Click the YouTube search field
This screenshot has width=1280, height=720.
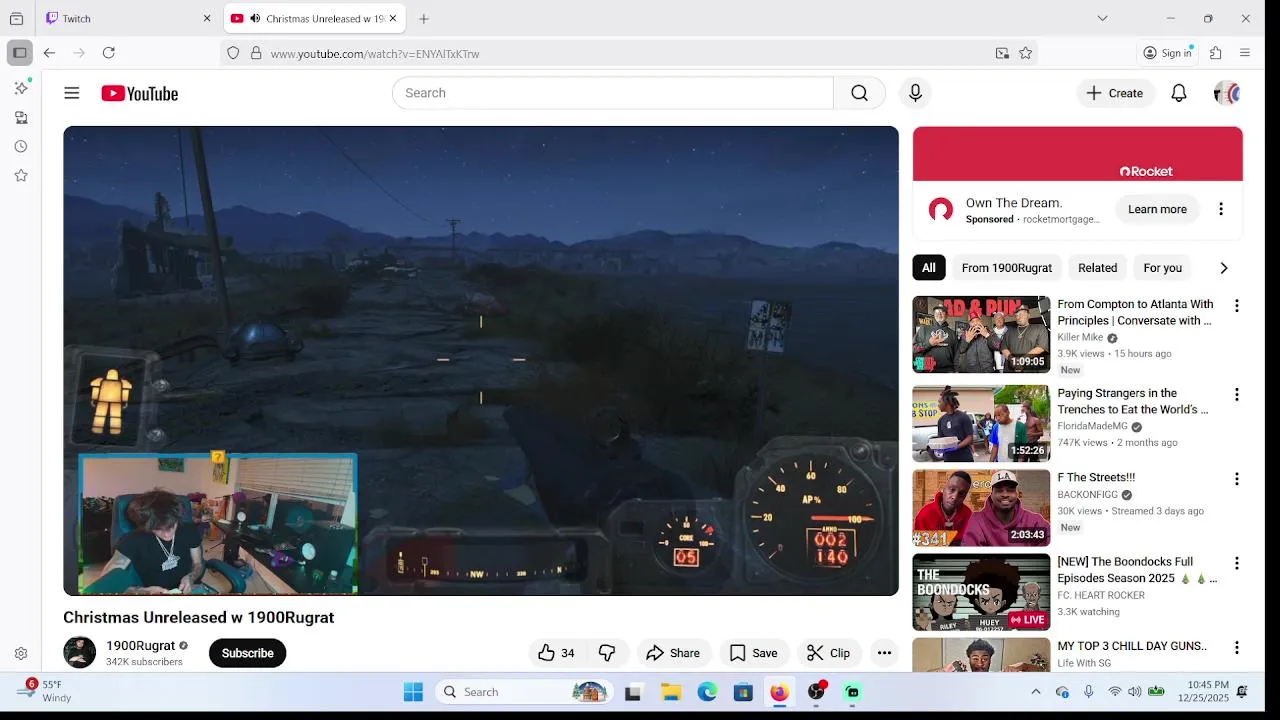pyautogui.click(x=612, y=93)
